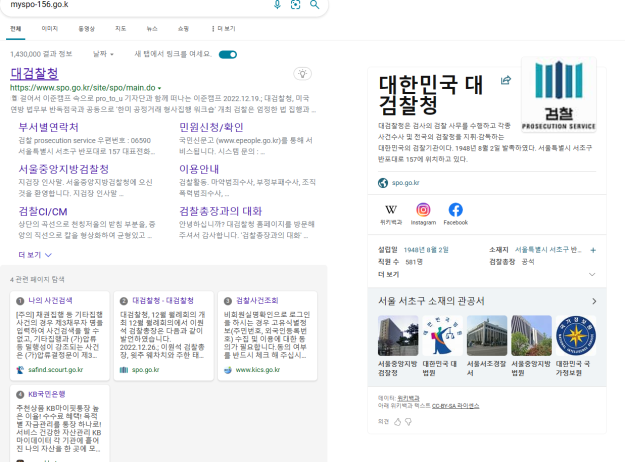
Task: Click the magnifying glass search icon
Action: [314, 4]
